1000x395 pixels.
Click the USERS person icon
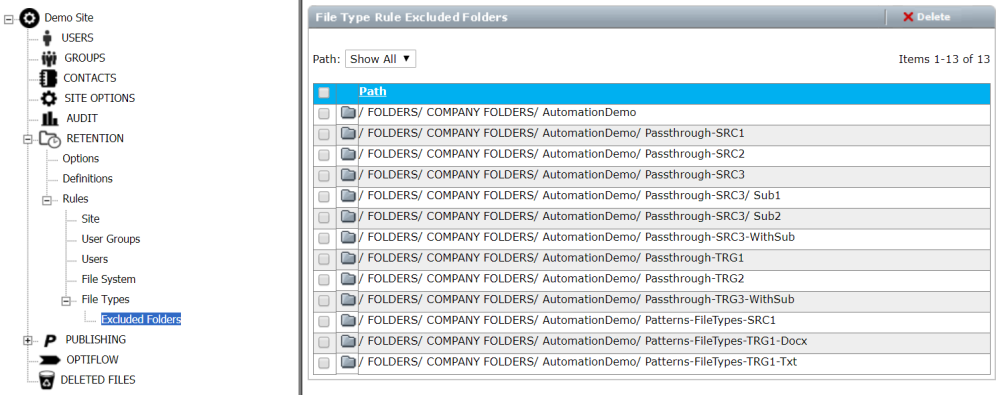click(47, 38)
